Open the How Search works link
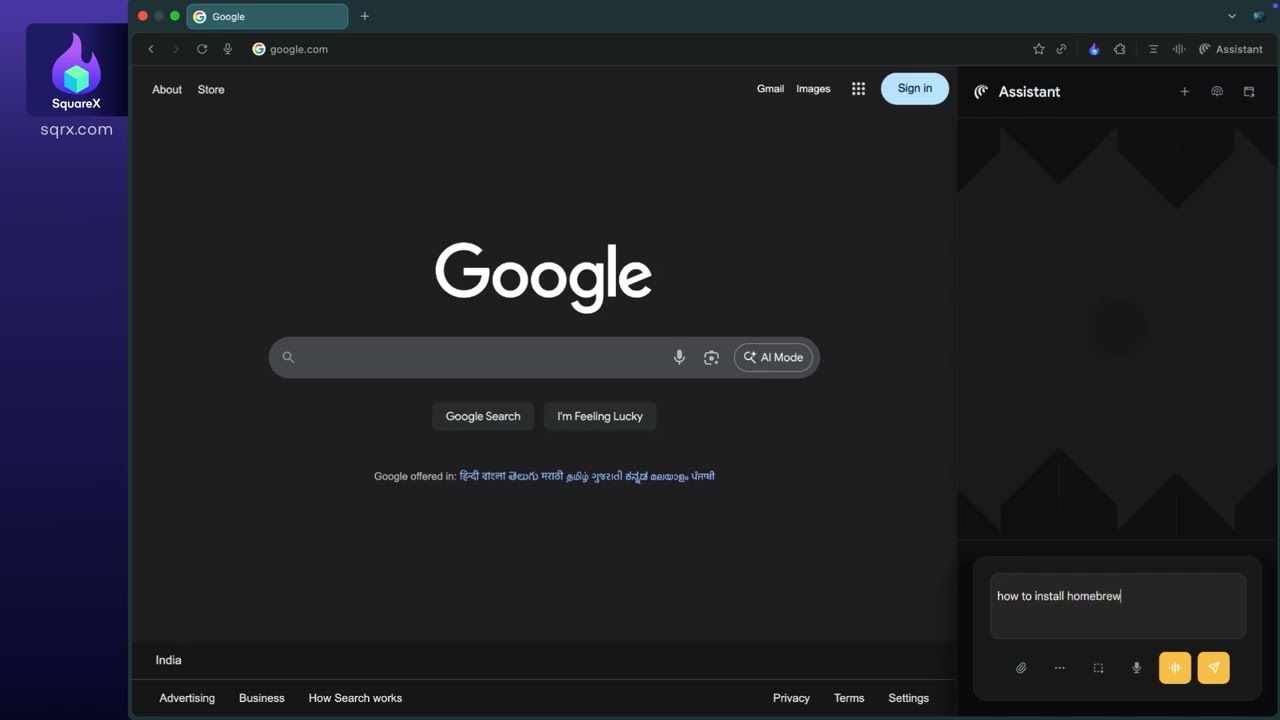Image resolution: width=1280 pixels, height=720 pixels. (x=355, y=698)
